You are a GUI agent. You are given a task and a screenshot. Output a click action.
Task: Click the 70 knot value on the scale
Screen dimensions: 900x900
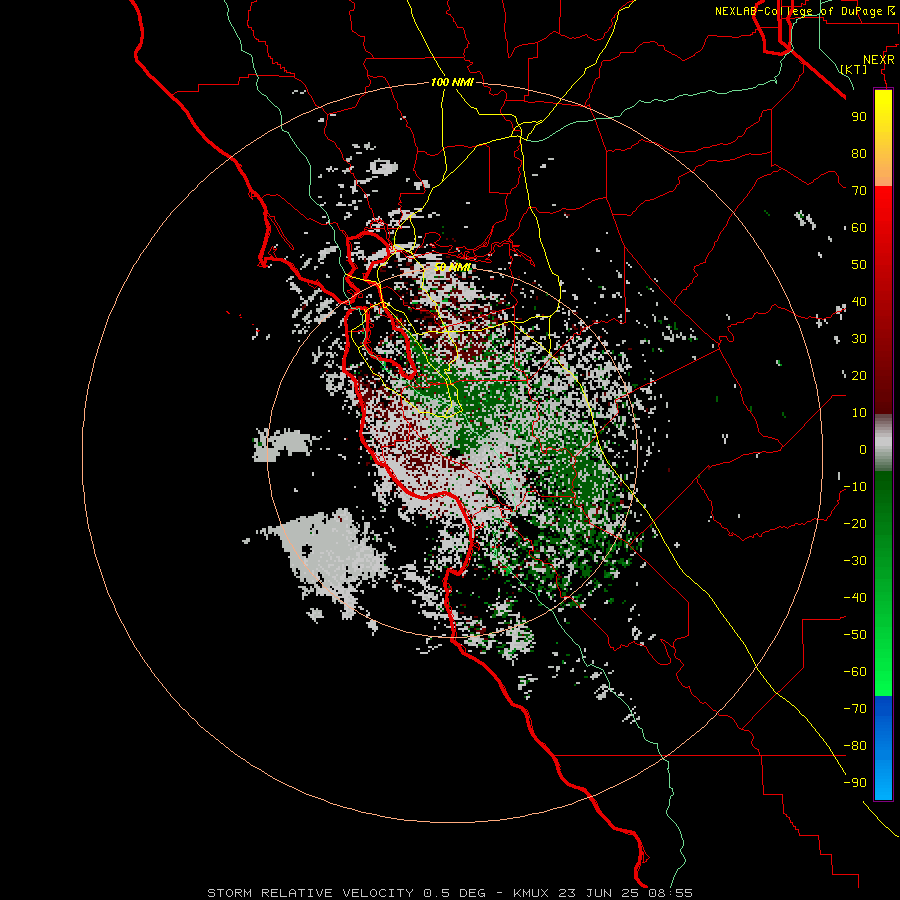(859, 191)
